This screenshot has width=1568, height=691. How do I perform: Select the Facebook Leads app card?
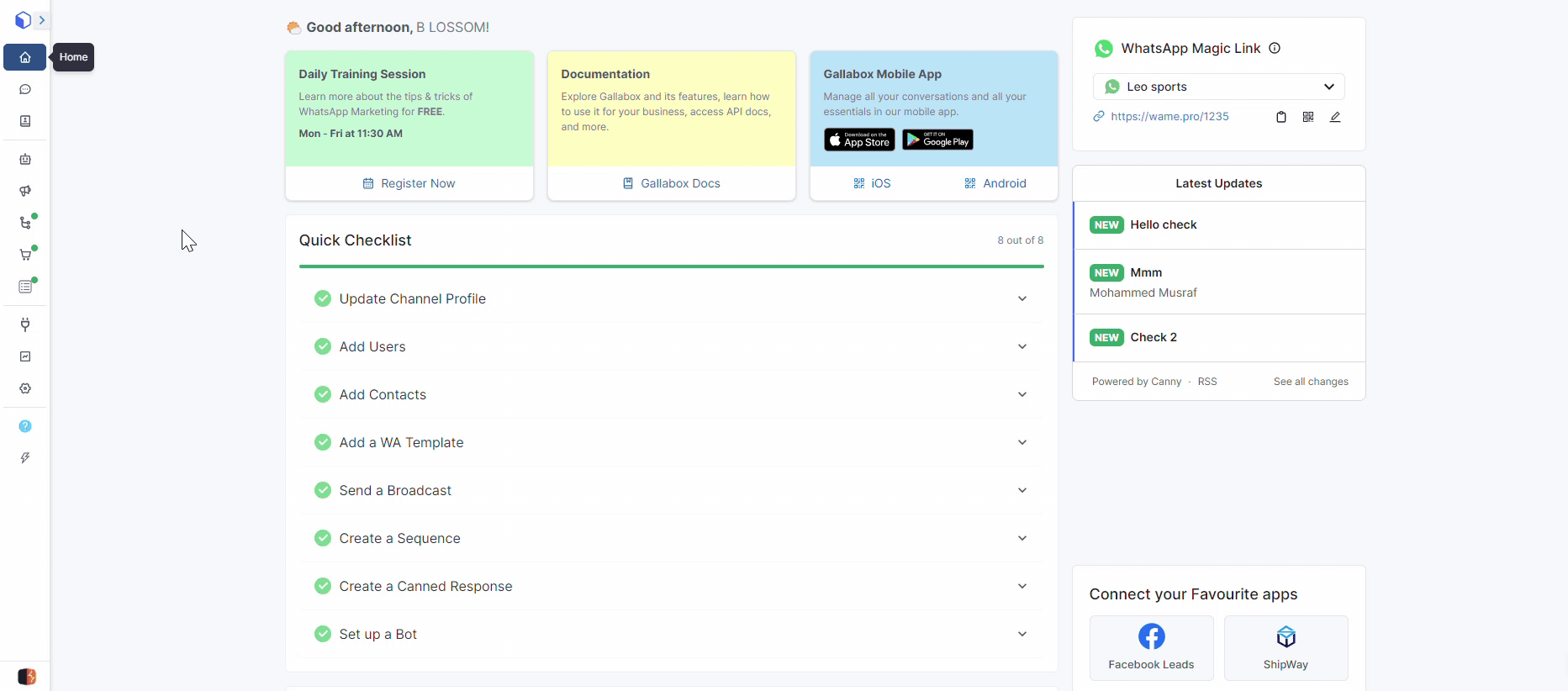pos(1151,647)
